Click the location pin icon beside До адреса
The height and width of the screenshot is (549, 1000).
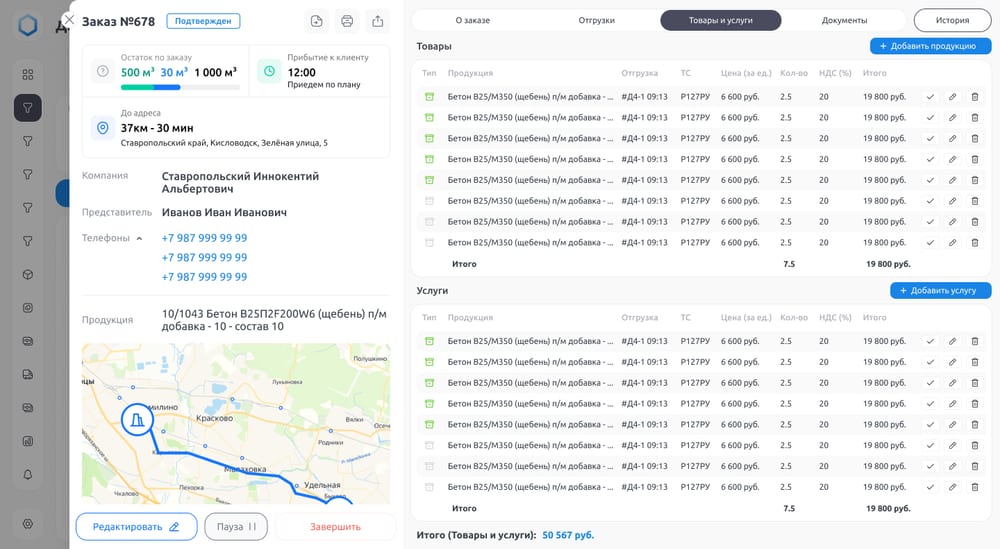[102, 128]
